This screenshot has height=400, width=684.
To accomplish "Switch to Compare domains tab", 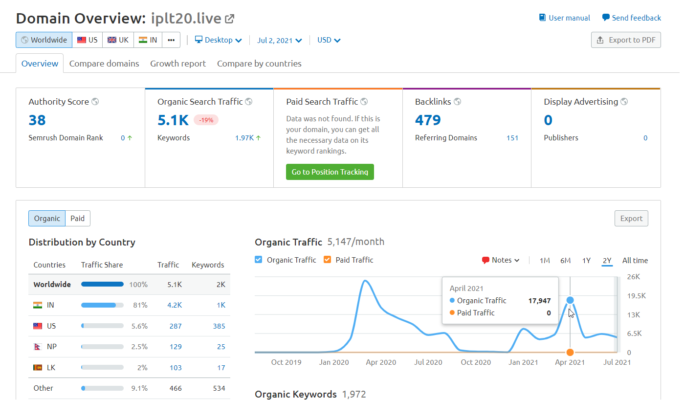I will [104, 64].
